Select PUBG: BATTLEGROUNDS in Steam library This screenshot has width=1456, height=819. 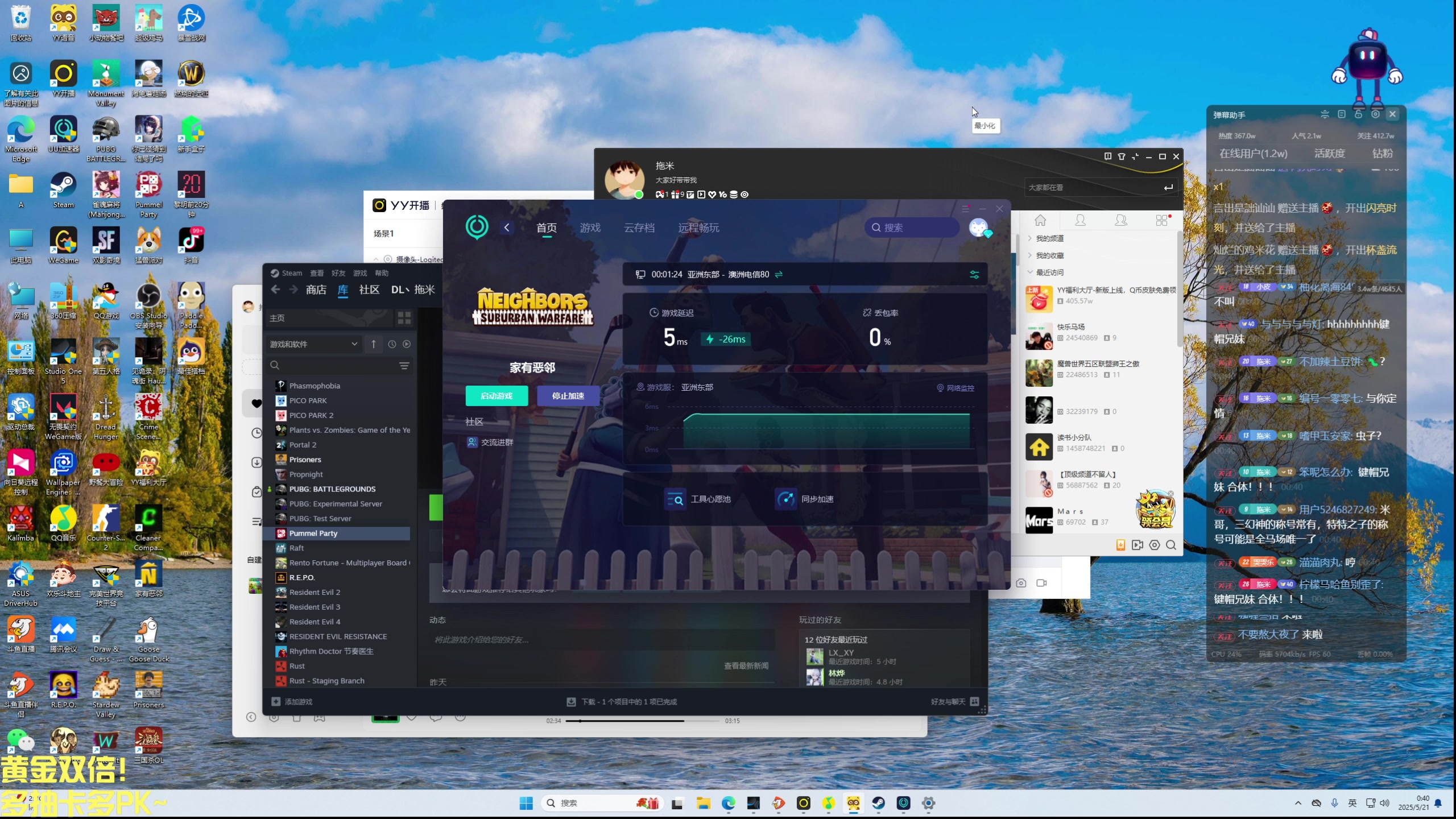332,489
